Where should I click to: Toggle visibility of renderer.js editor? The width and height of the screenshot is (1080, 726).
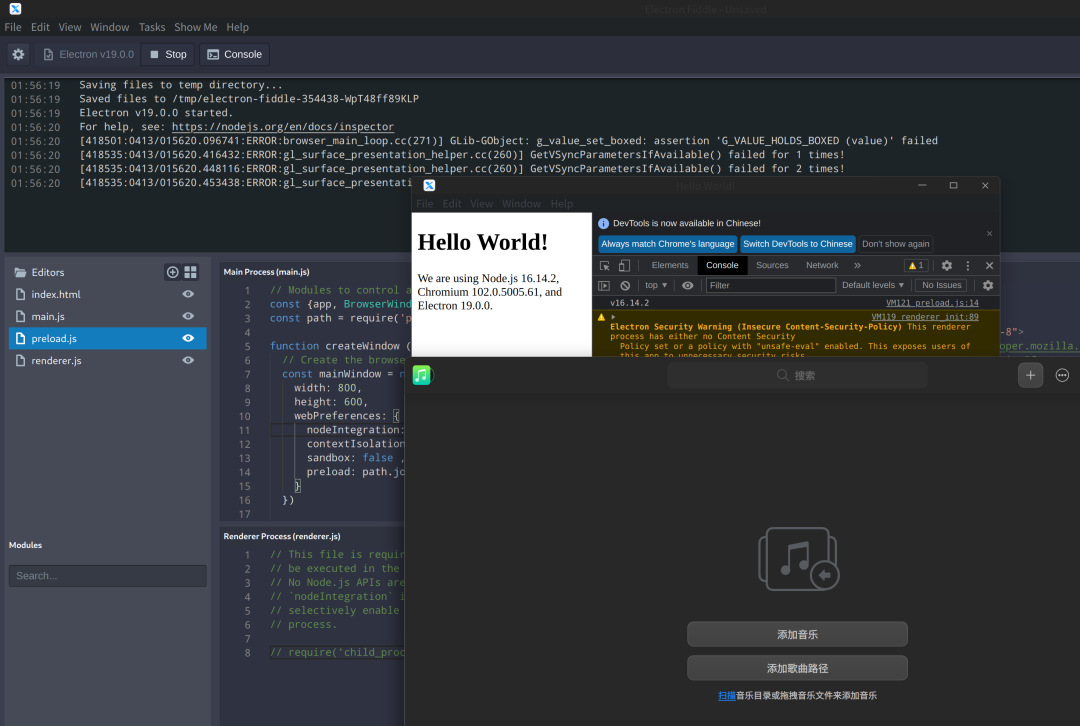point(188,360)
